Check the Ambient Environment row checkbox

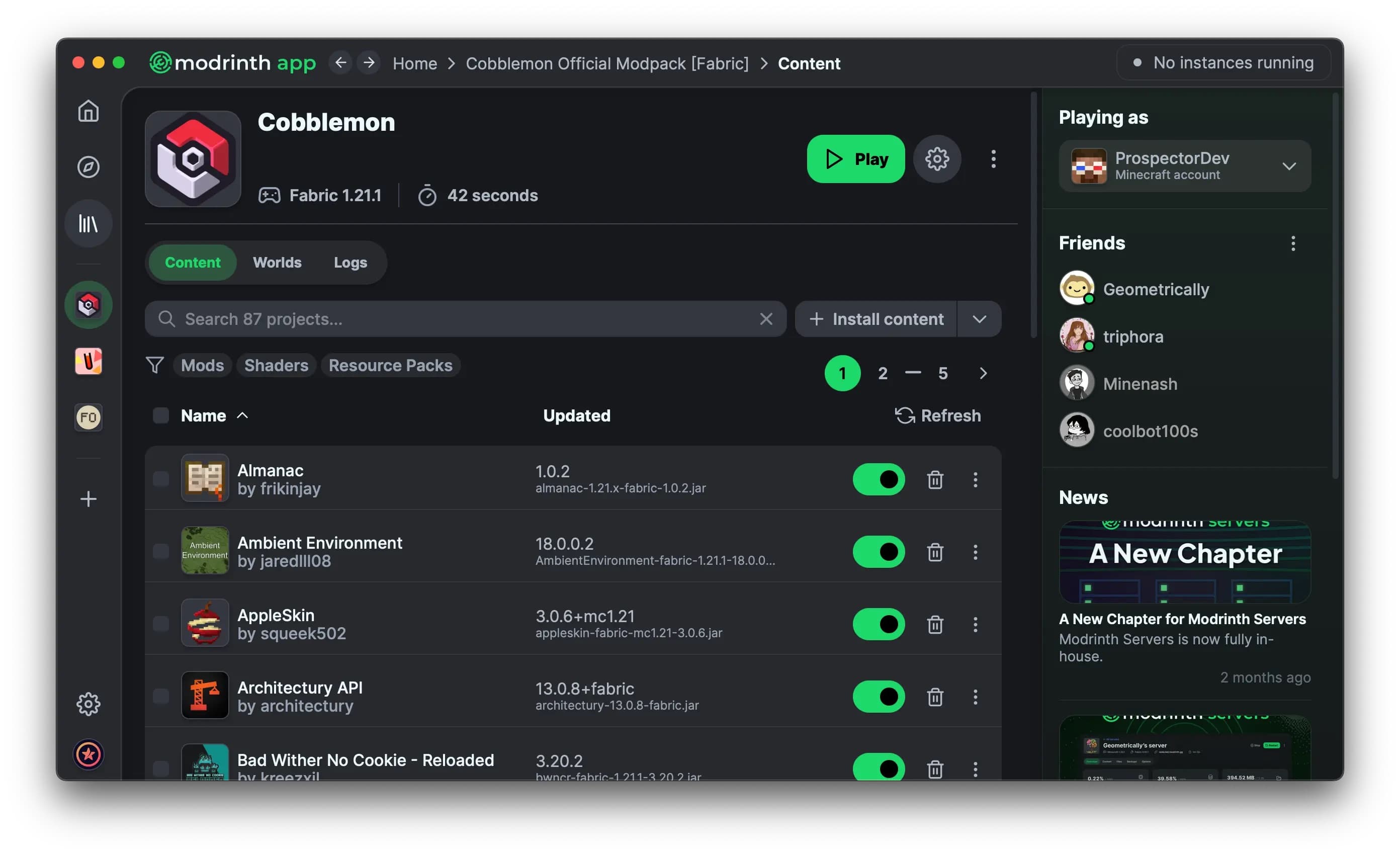click(161, 552)
